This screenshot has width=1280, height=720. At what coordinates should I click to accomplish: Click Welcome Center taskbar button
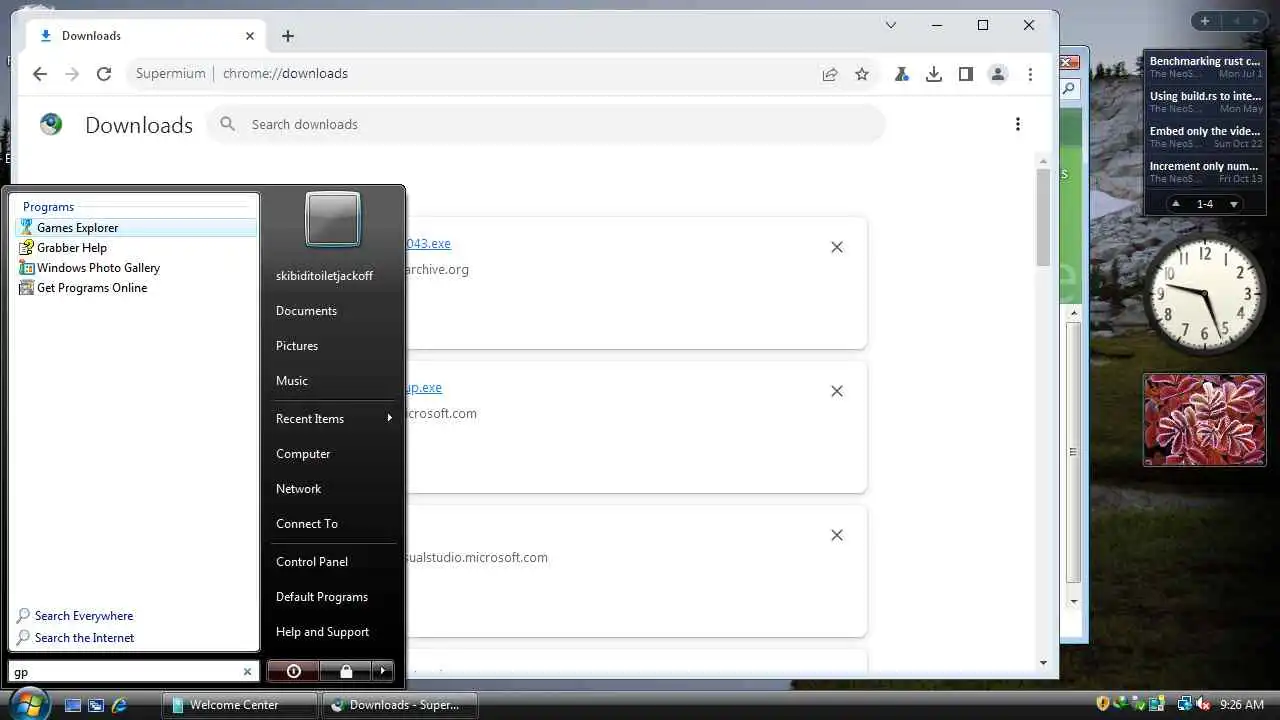pos(240,705)
